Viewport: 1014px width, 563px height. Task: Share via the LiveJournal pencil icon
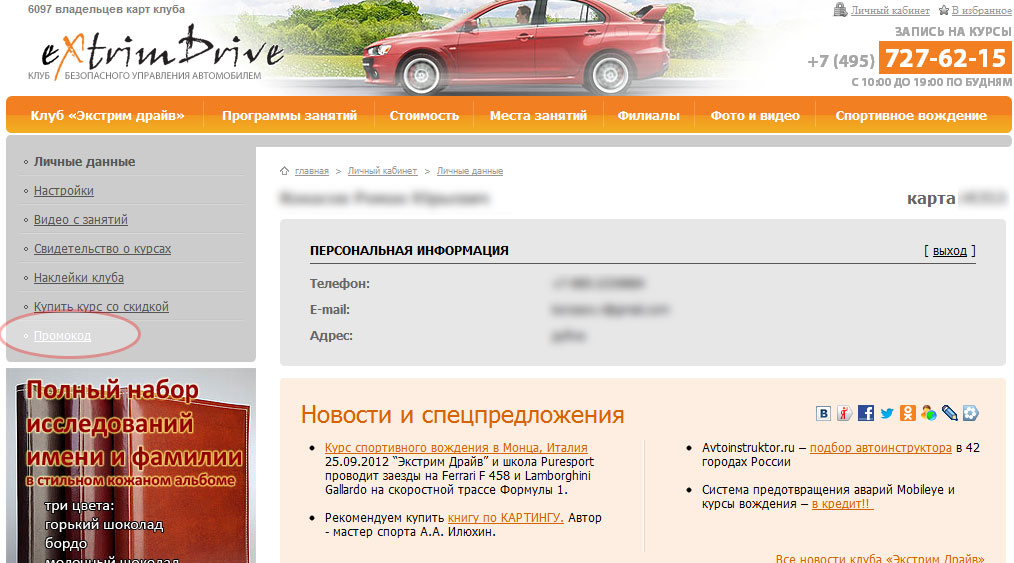[x=950, y=413]
